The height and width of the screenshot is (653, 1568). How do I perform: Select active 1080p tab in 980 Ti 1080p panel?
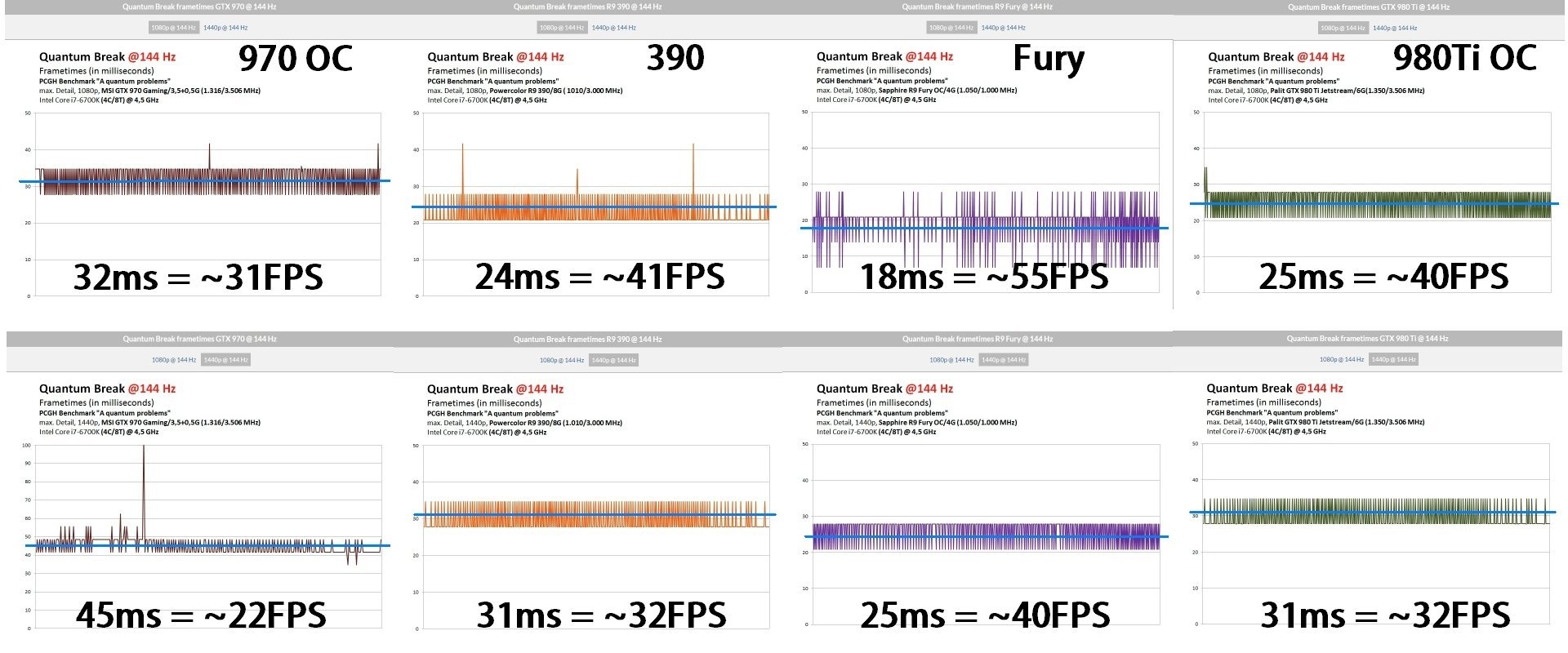pos(1343,29)
